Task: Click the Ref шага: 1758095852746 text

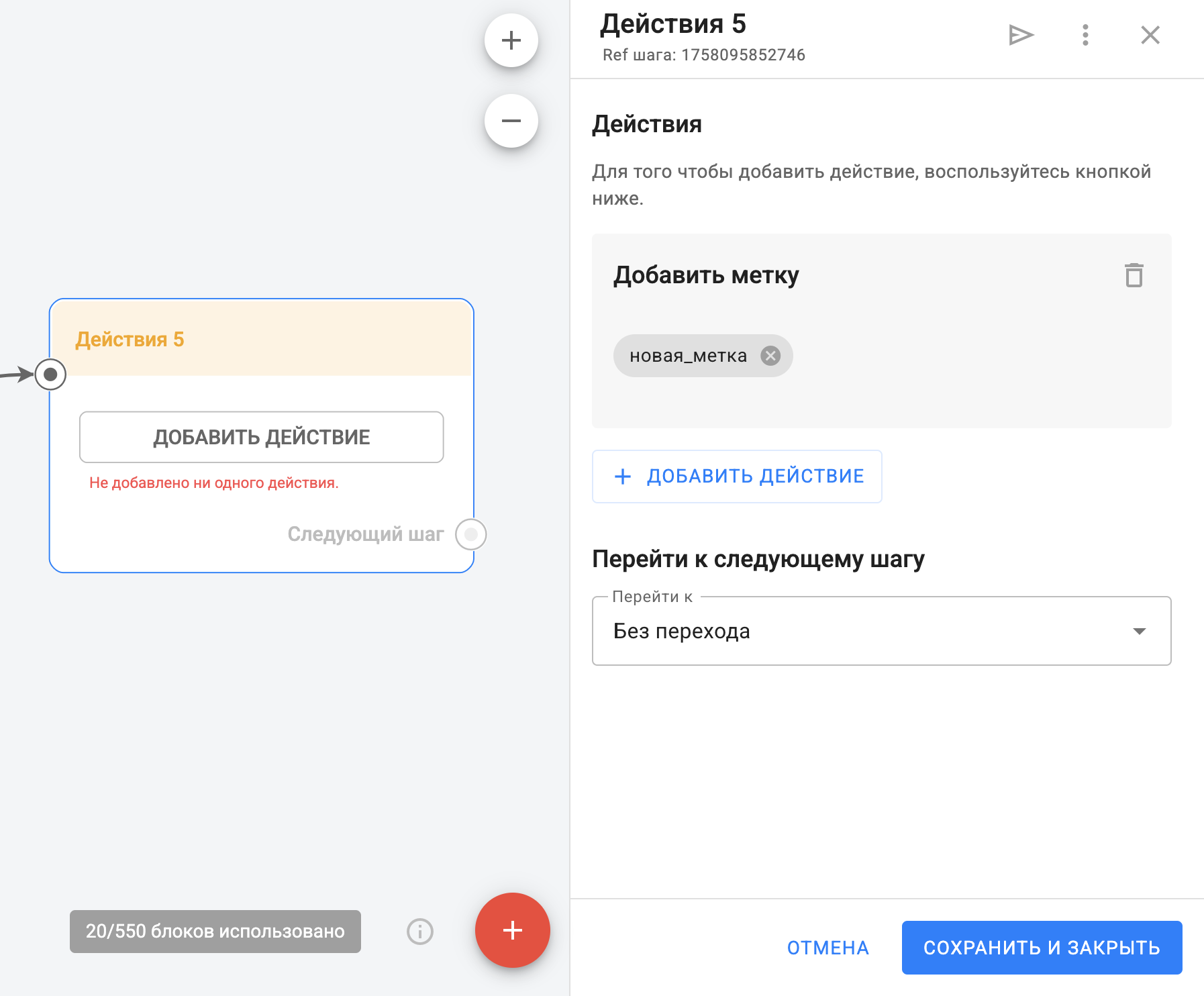Action: click(x=703, y=55)
